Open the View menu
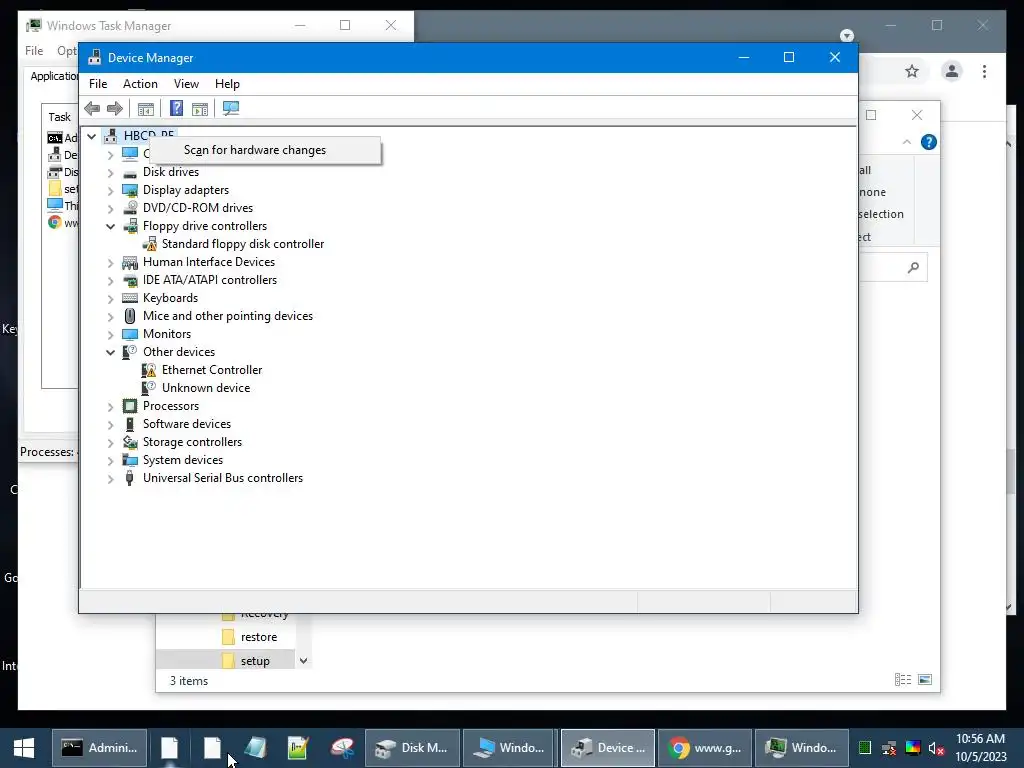Image resolution: width=1024 pixels, height=768 pixels. pos(186,84)
